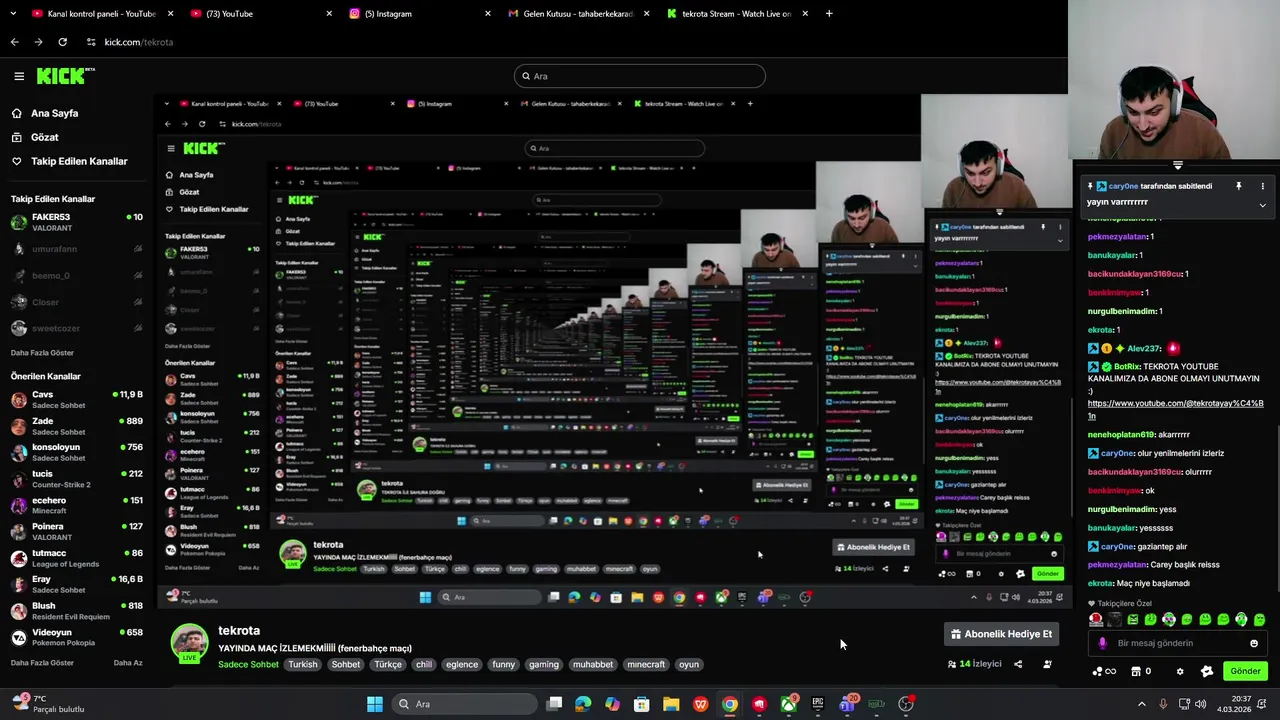Viewport: 1280px width, 720px height.
Task: Select the minecraft tag
Action: [645, 664]
